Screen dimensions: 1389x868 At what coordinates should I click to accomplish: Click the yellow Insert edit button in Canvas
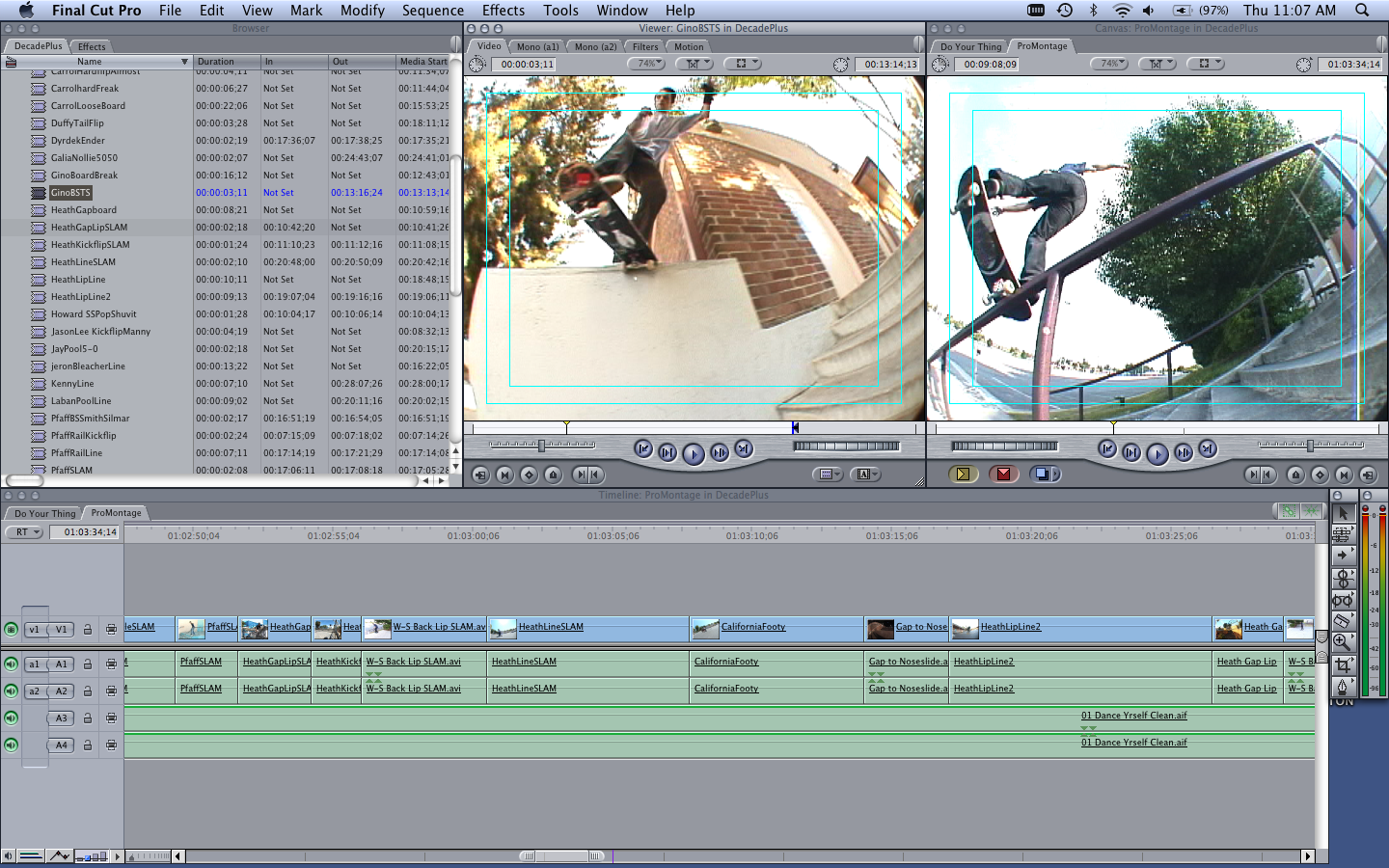[964, 474]
